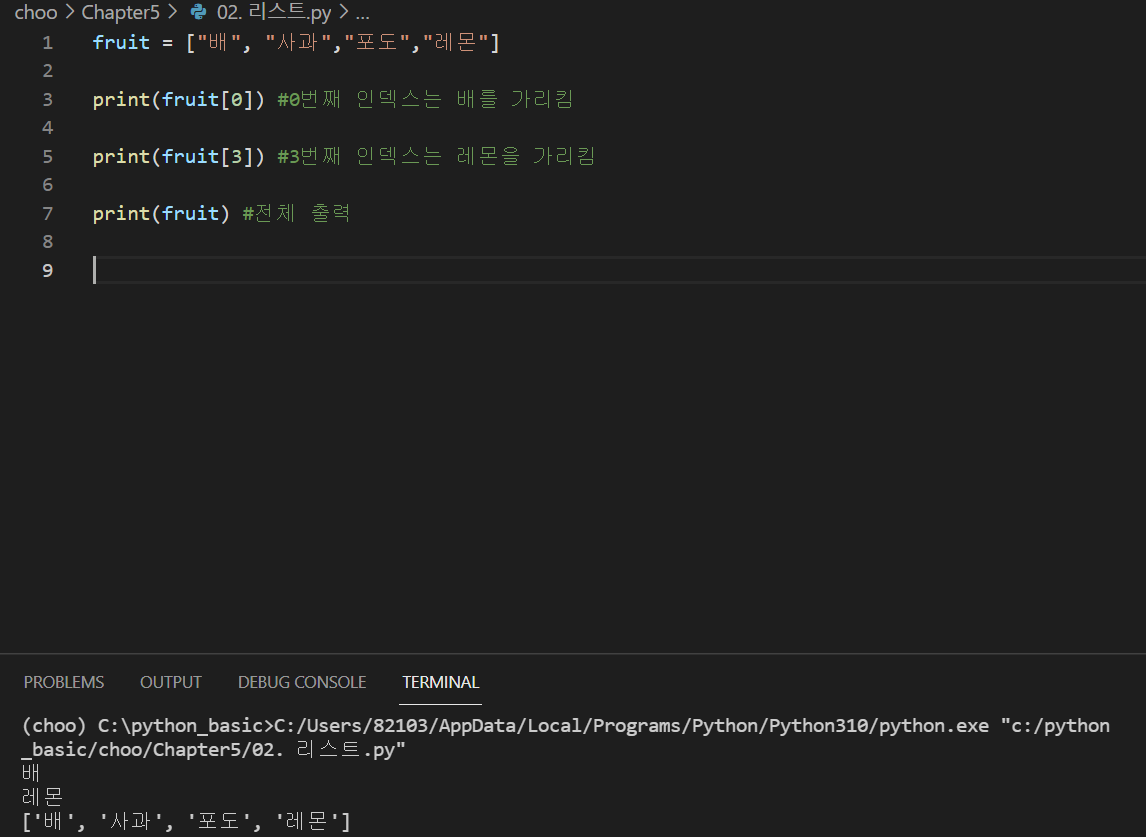Viewport: 1146px width, 837px height.
Task: Click the comment '#전체 출력'
Action: [296, 213]
